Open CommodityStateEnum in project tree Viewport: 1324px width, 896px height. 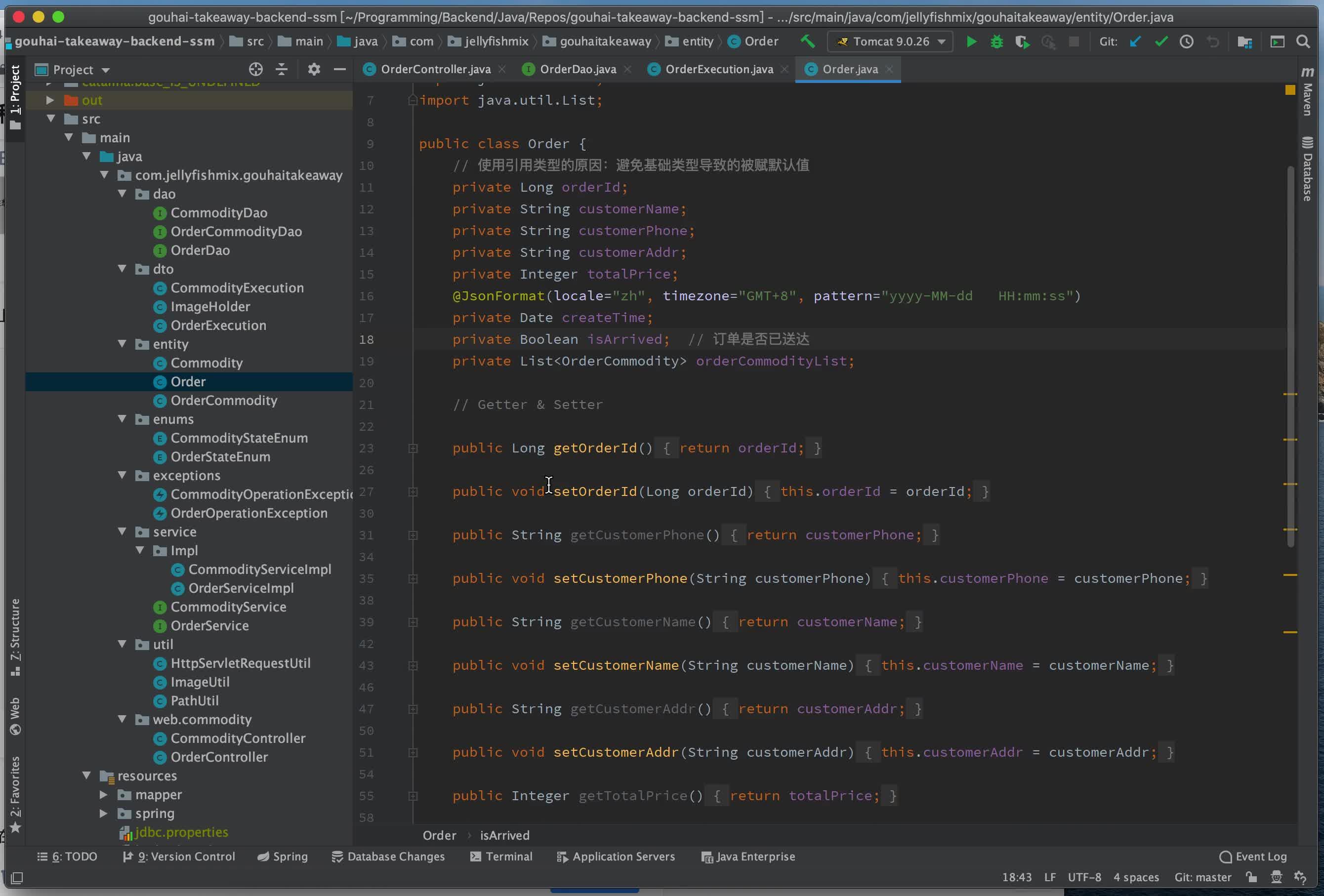[239, 438]
